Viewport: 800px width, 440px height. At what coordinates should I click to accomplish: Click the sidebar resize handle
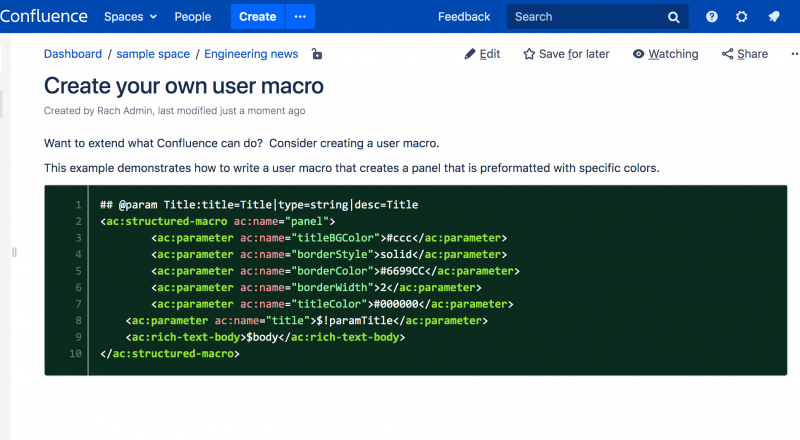tap(14, 252)
